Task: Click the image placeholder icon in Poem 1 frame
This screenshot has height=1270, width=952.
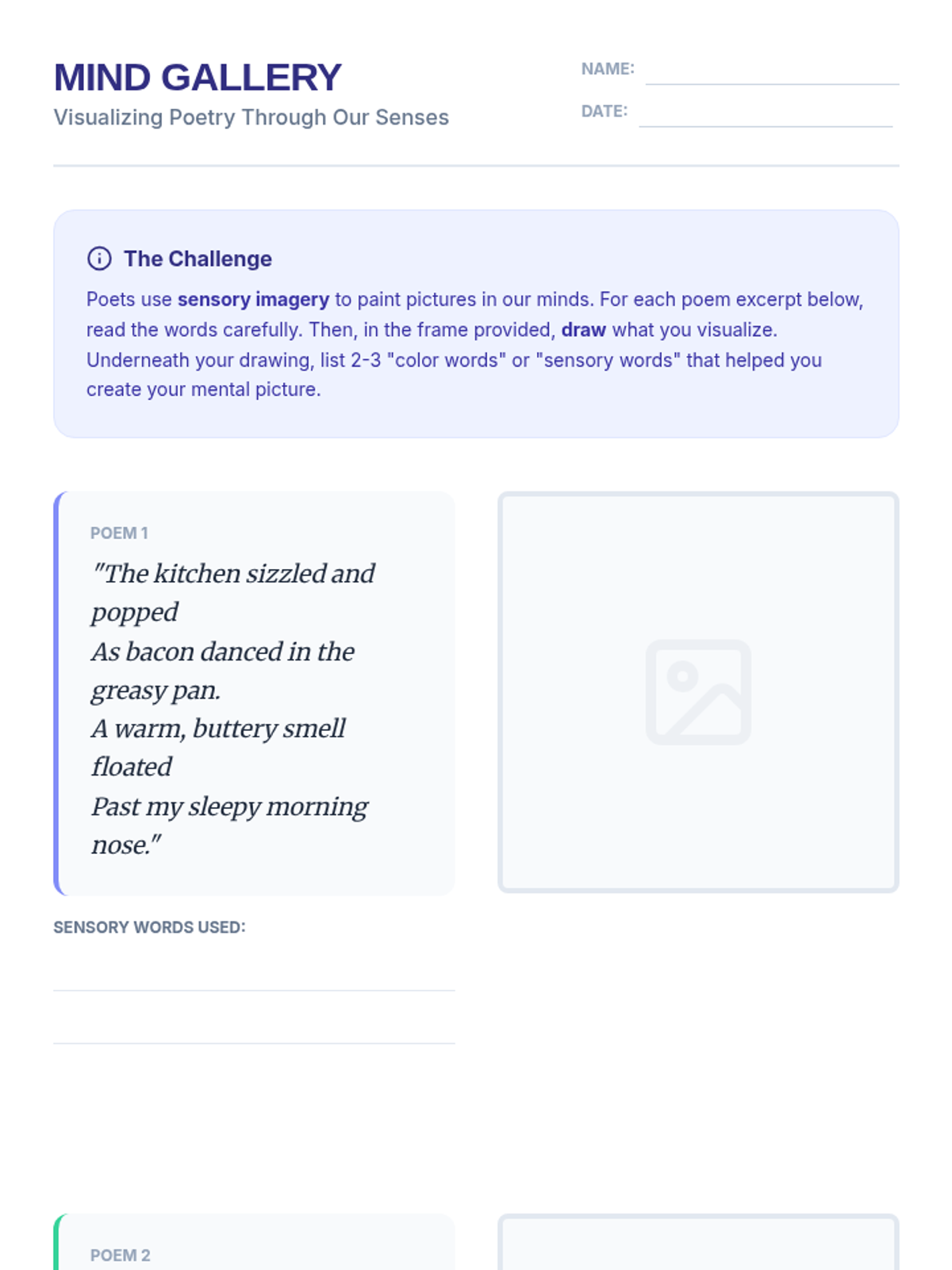Action: 698,692
